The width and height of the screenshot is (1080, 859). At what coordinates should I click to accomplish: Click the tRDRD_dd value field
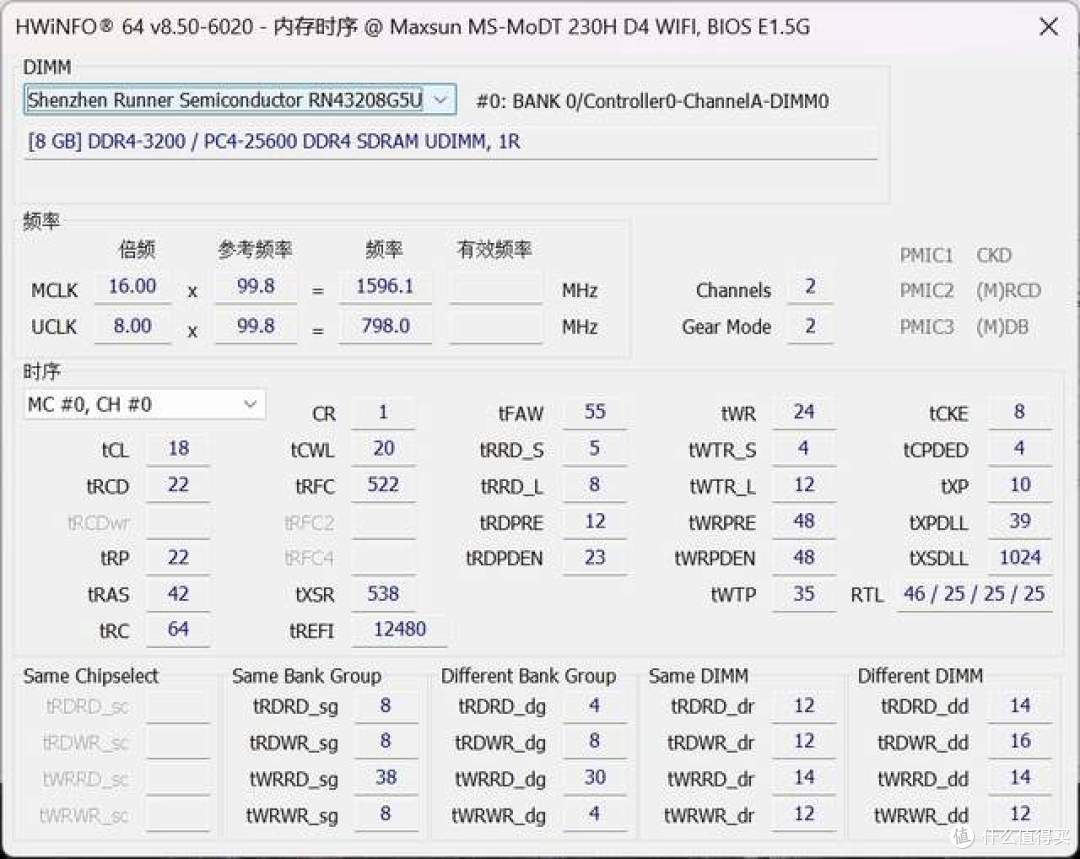(x=1020, y=706)
